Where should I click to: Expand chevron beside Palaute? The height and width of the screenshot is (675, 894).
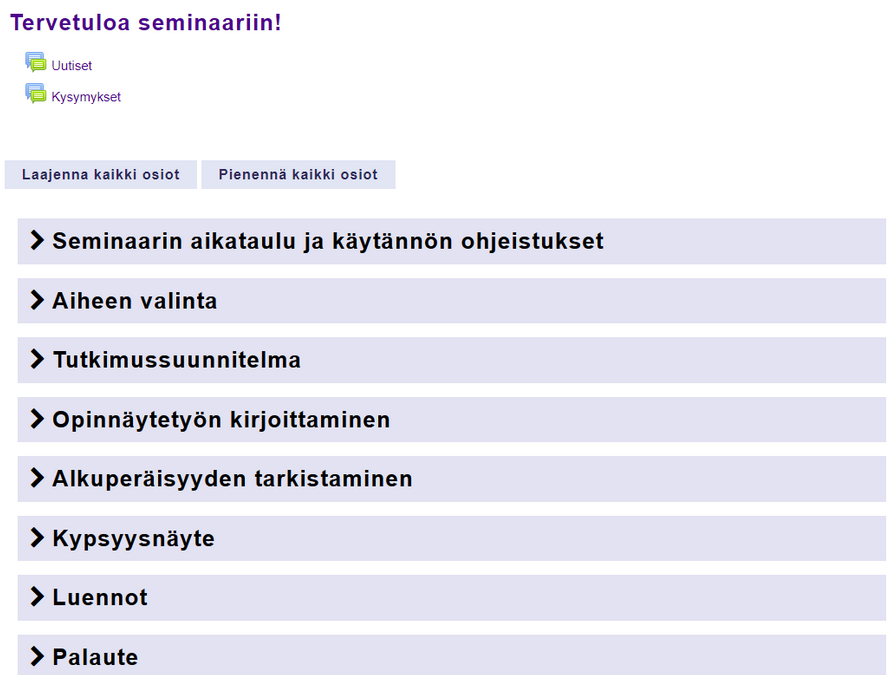click(38, 657)
